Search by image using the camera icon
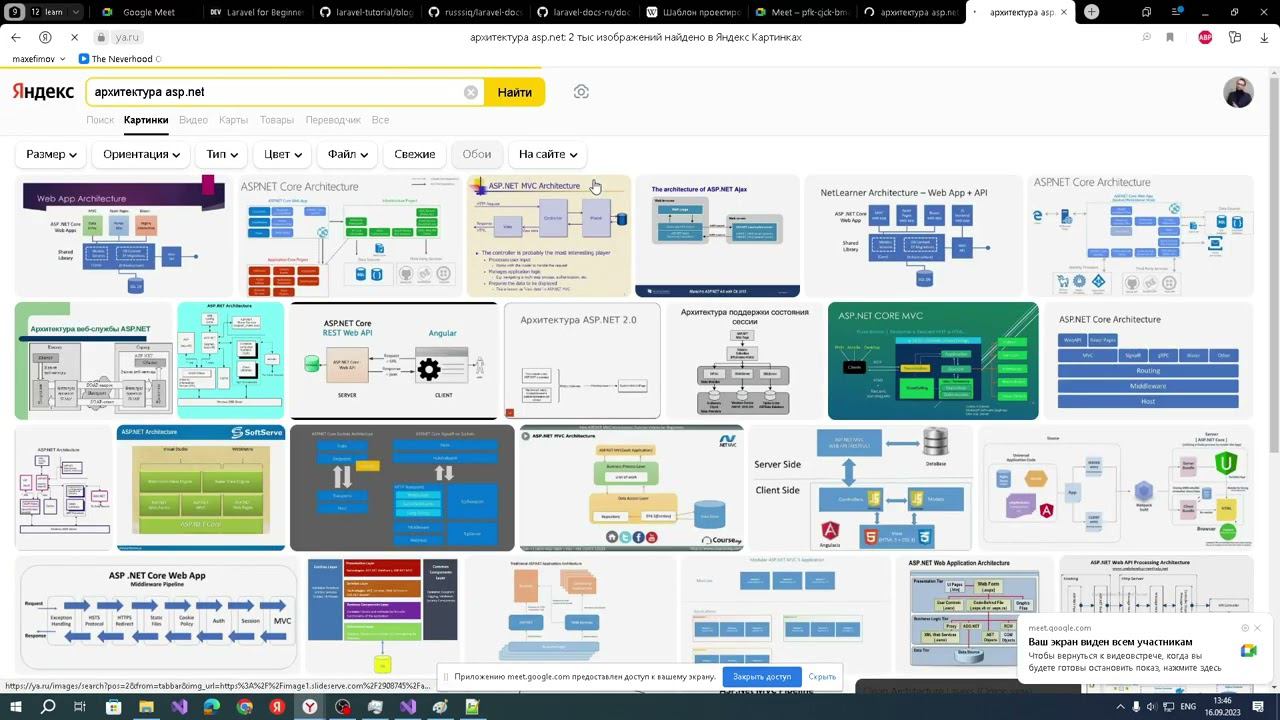 pos(581,92)
